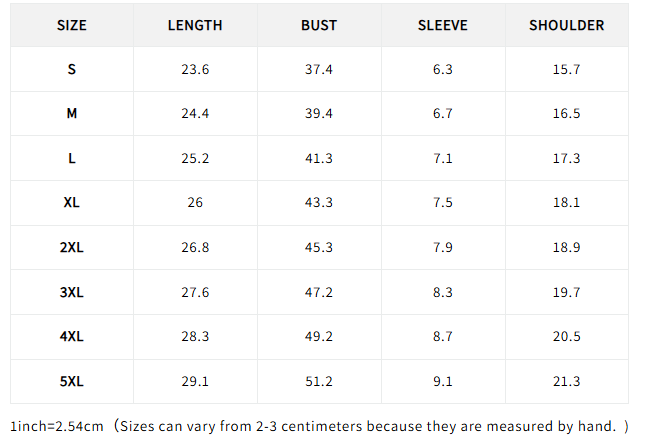Select the BUST column header
Viewport: 650px width, 445px height.
(x=319, y=26)
